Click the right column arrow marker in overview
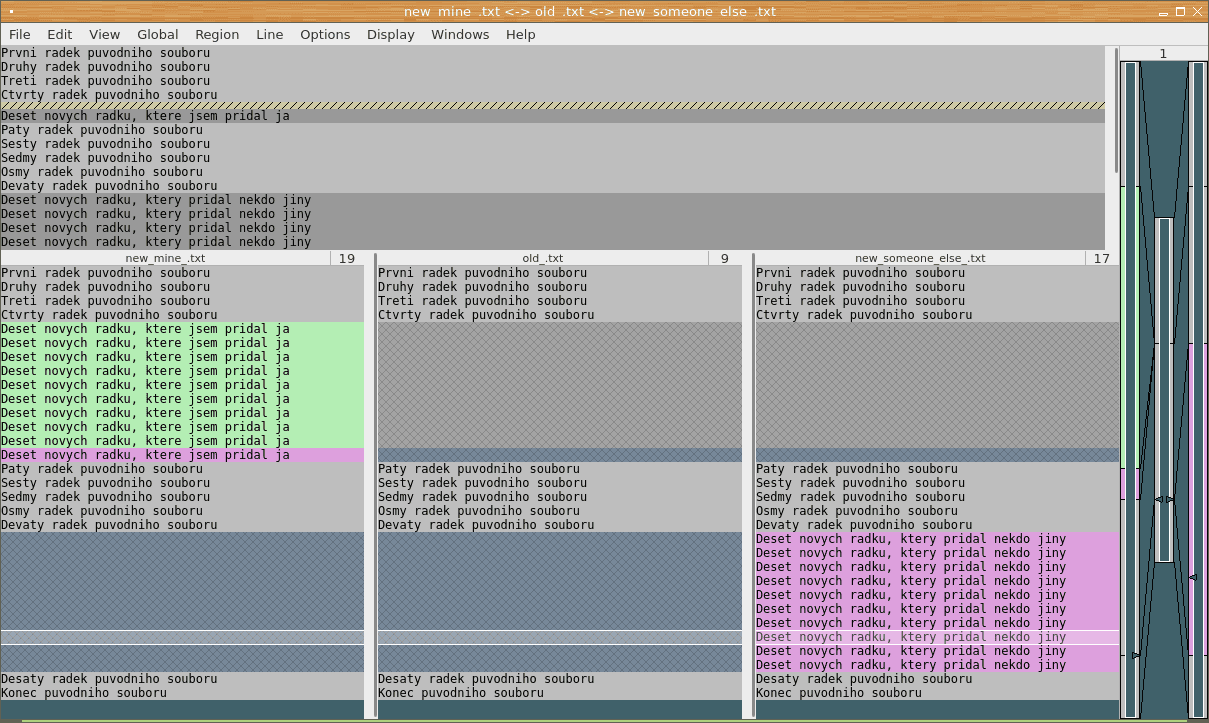 1193,577
